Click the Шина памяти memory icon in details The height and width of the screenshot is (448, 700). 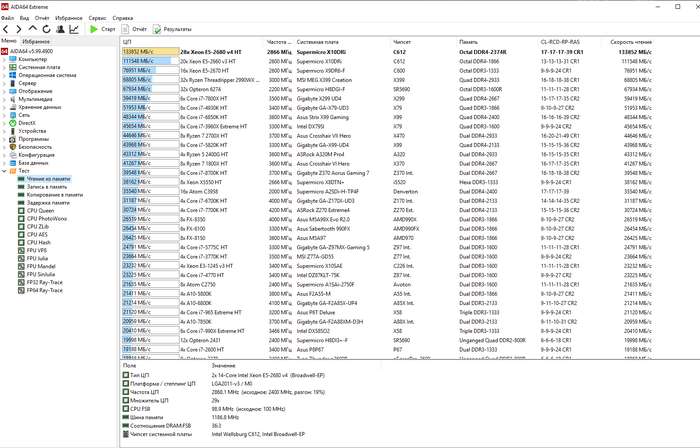point(126,417)
